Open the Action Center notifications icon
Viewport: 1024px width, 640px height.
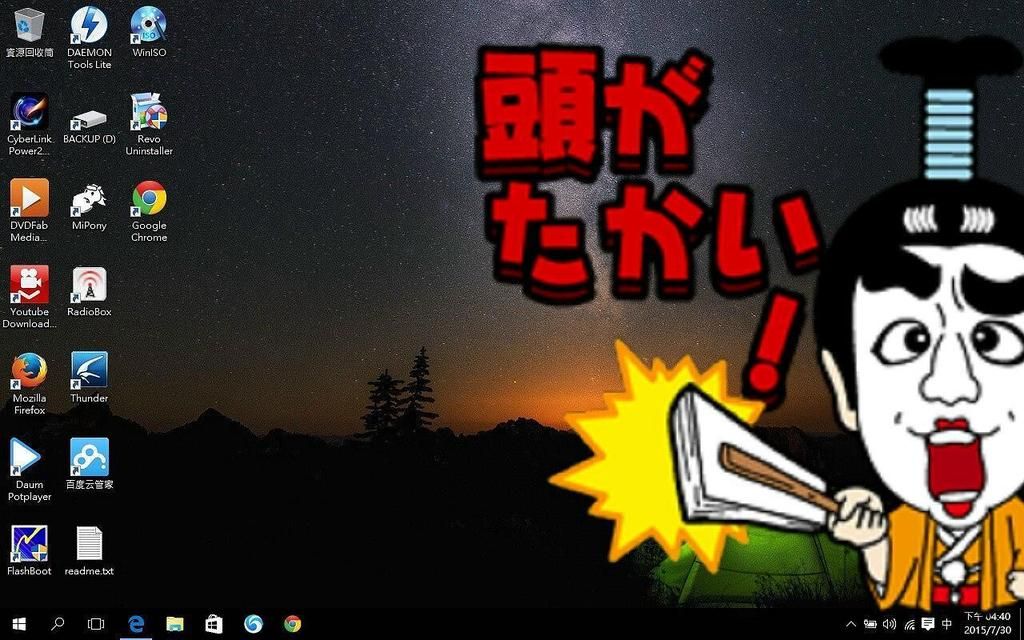[x=927, y=624]
